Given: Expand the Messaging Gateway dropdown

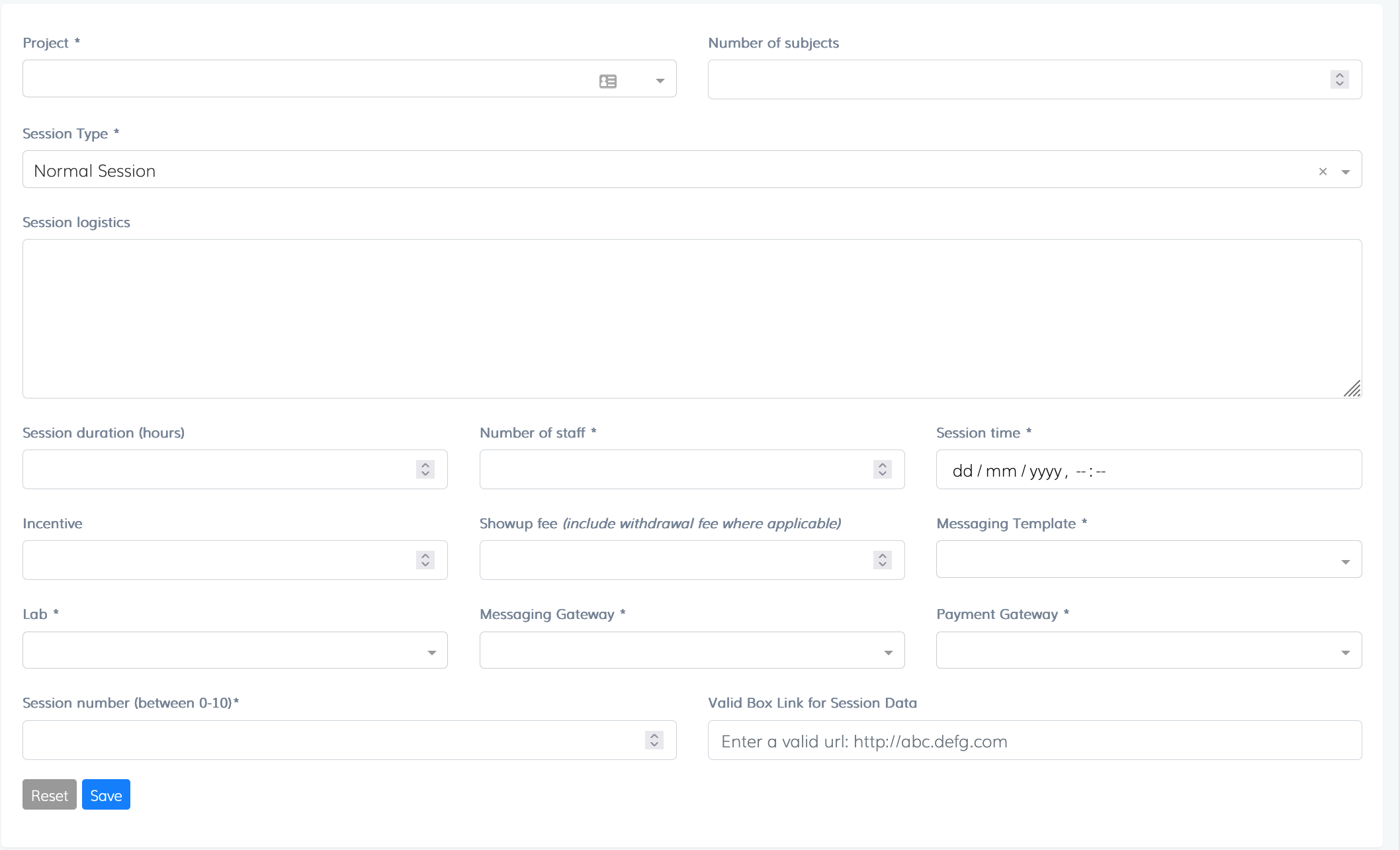Looking at the screenshot, I should [x=888, y=652].
